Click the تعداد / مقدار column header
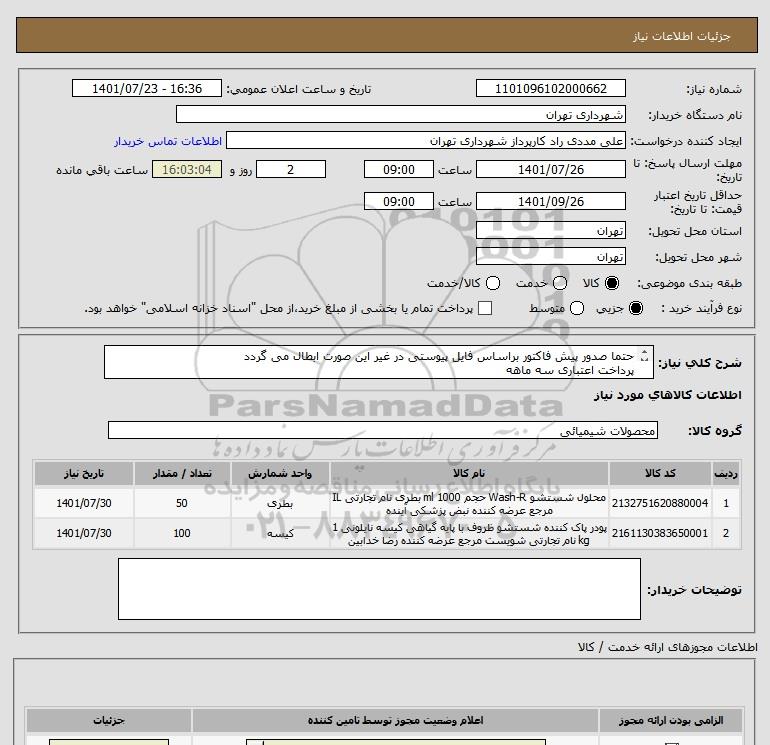 pos(182,473)
